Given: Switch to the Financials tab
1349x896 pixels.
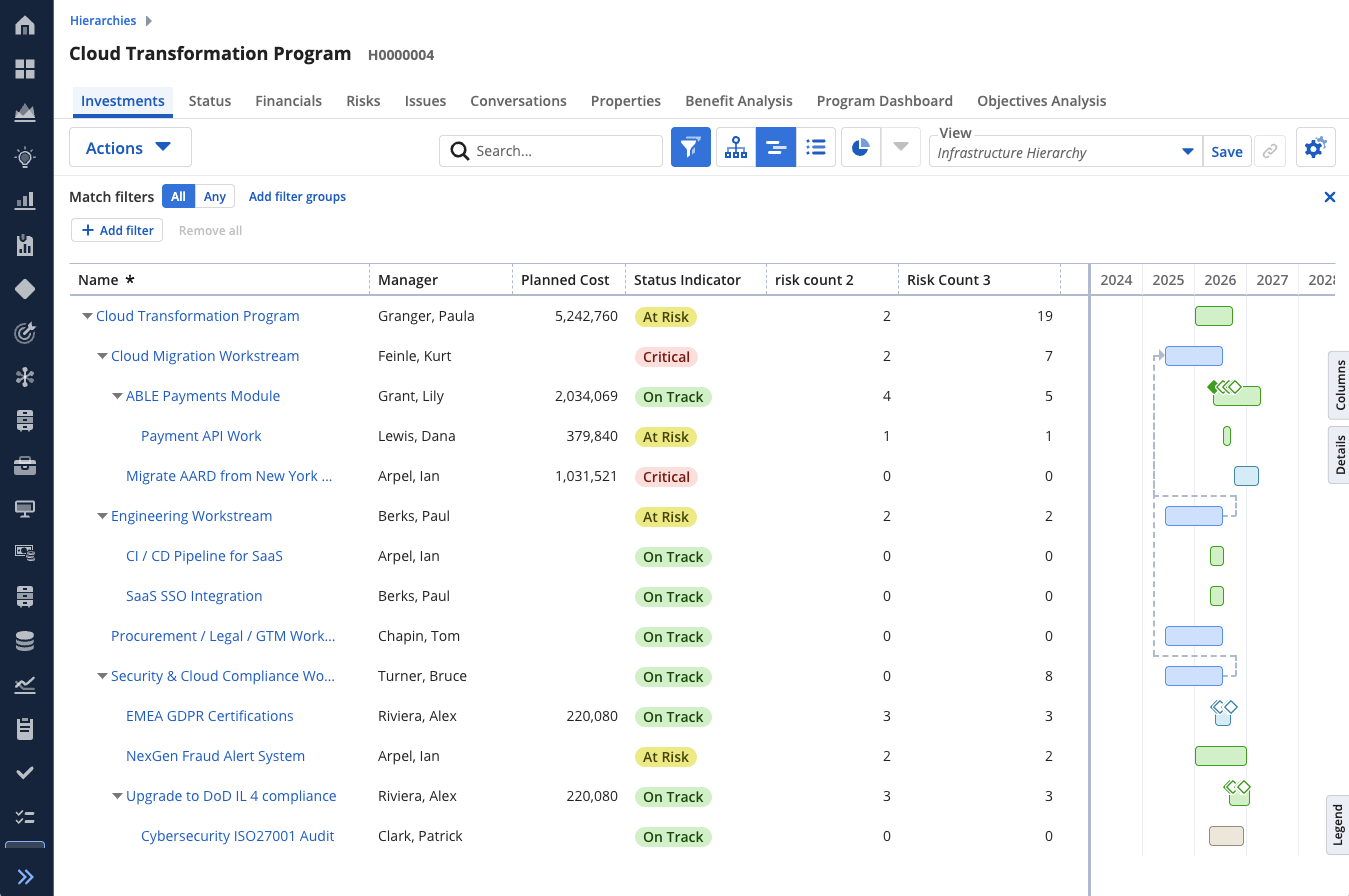Looking at the screenshot, I should (x=288, y=100).
